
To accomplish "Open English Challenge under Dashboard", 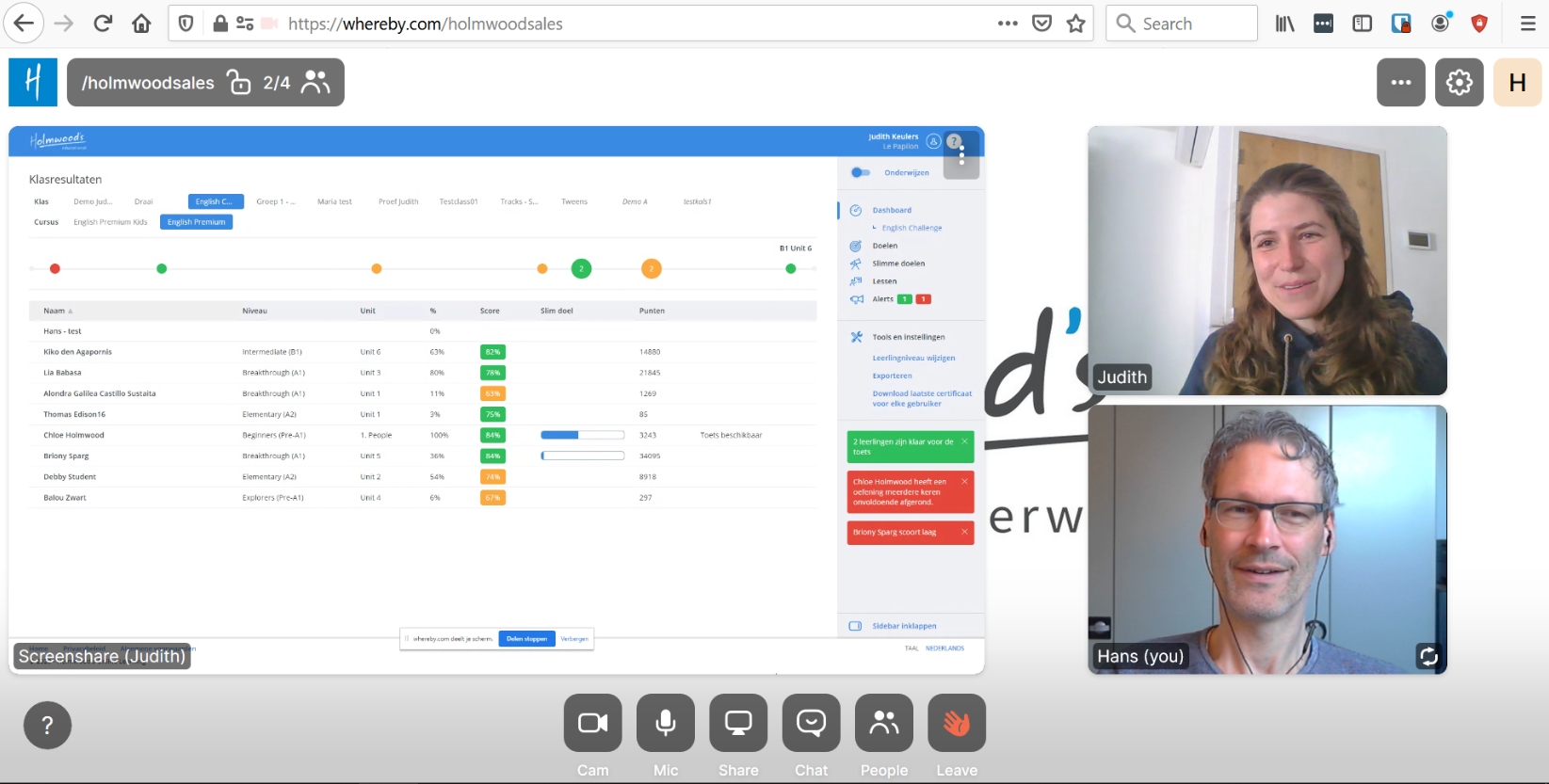I will coord(912,228).
